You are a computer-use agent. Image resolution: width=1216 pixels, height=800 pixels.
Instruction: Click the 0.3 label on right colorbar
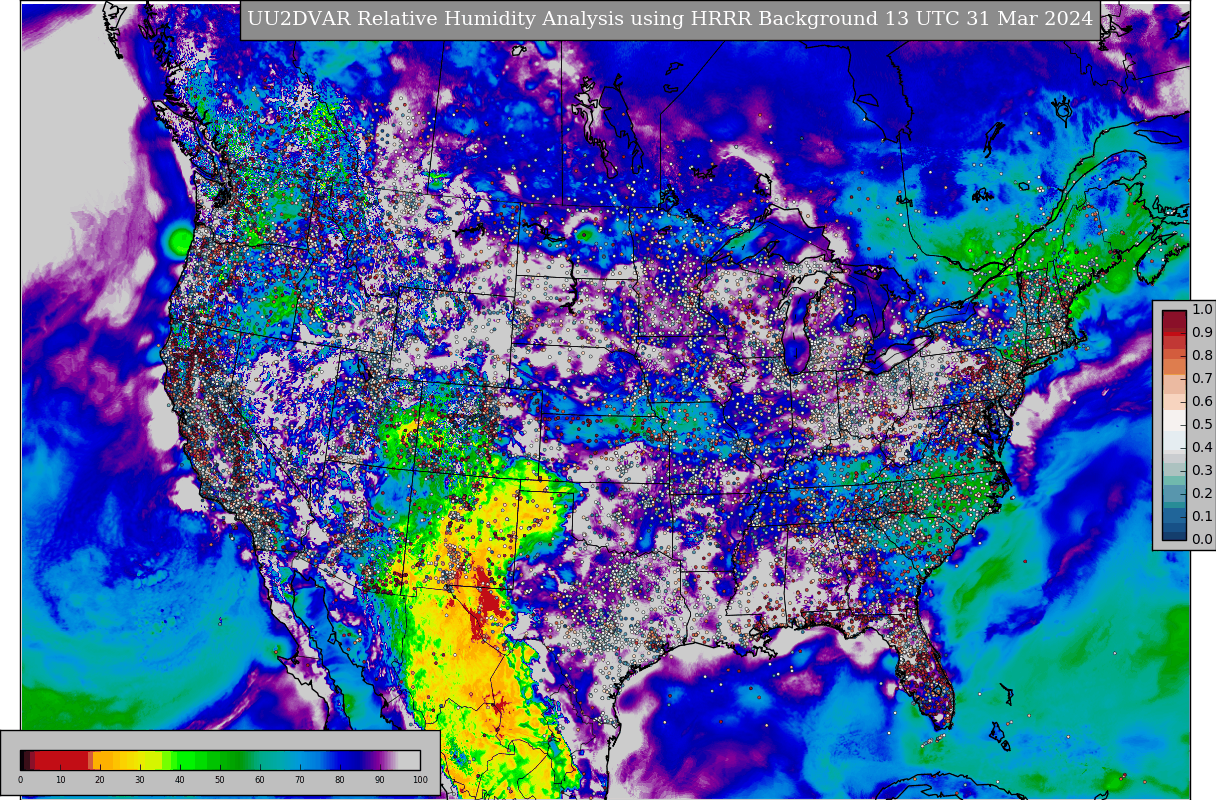point(1202,471)
